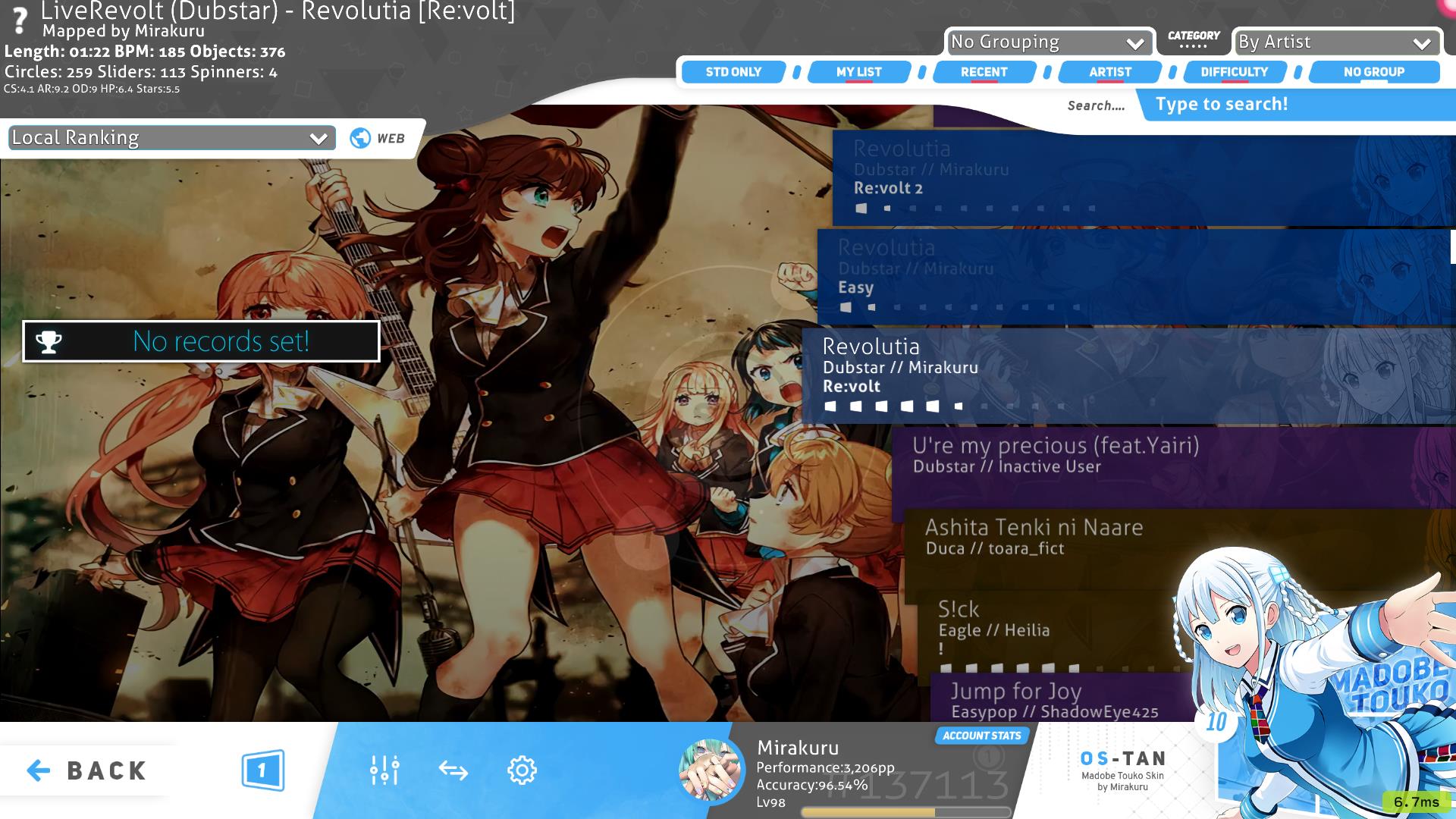This screenshot has width=1456, height=819.
Task: Open beatmap options gear icon
Action: [522, 770]
